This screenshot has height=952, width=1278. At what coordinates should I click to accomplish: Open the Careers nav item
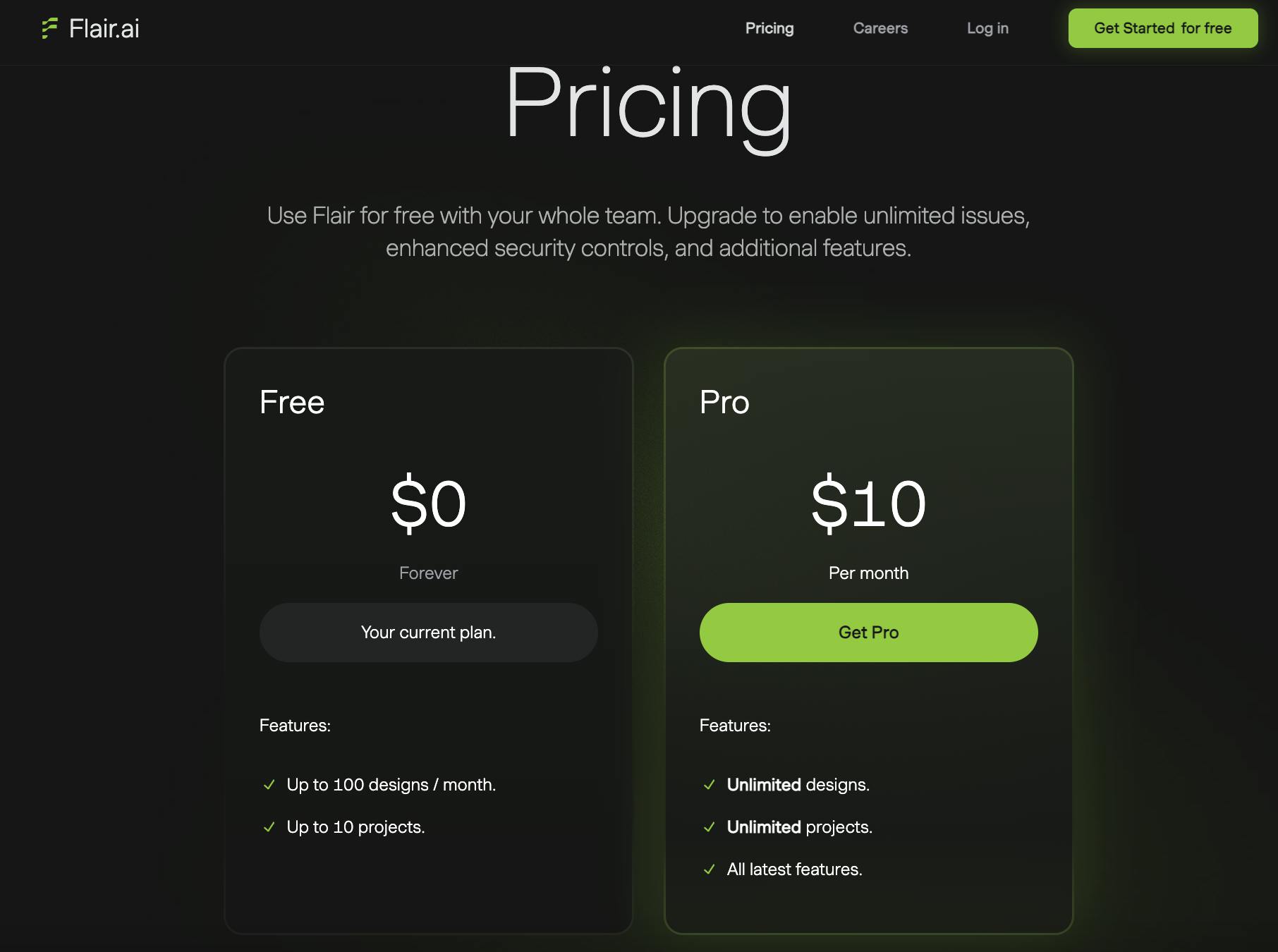coord(880,28)
